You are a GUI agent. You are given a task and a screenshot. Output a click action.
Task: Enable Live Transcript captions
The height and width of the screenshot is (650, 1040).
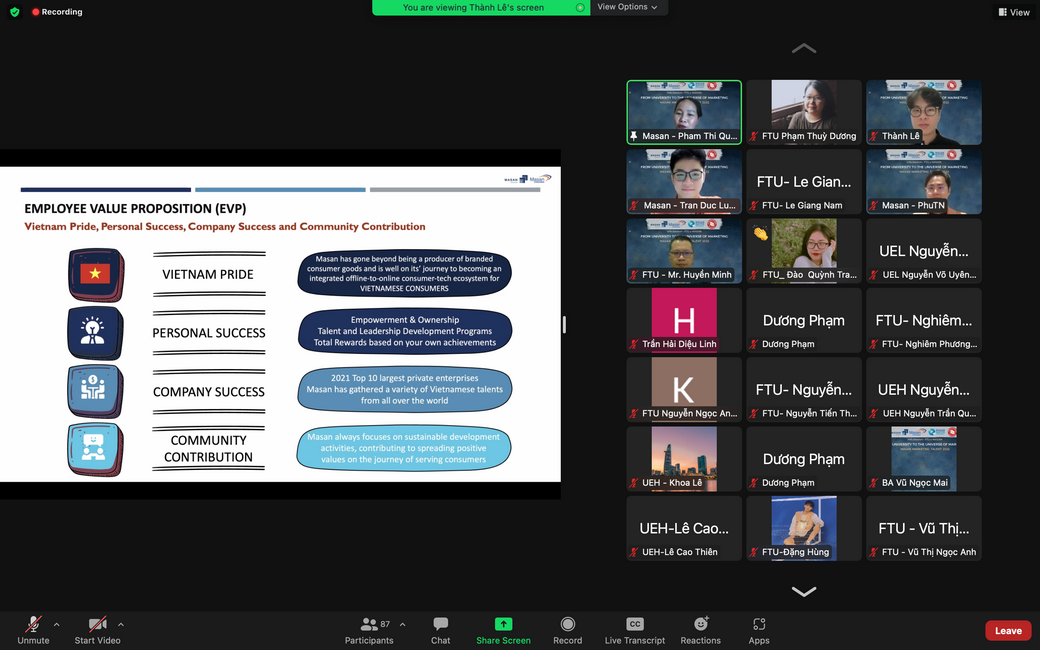click(x=635, y=631)
